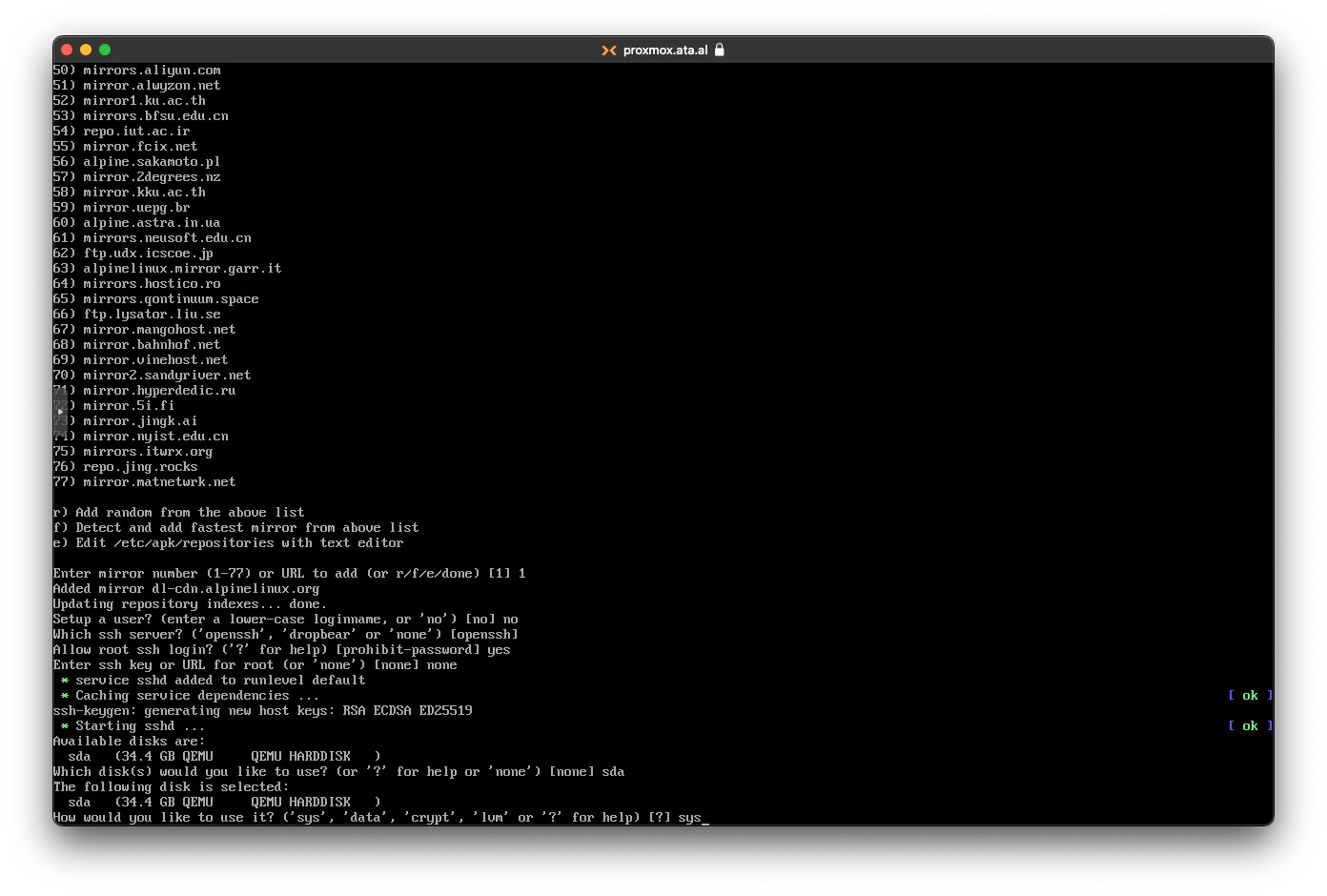This screenshot has height=896, width=1327.
Task: Close the window with the red button
Action: pos(67,50)
